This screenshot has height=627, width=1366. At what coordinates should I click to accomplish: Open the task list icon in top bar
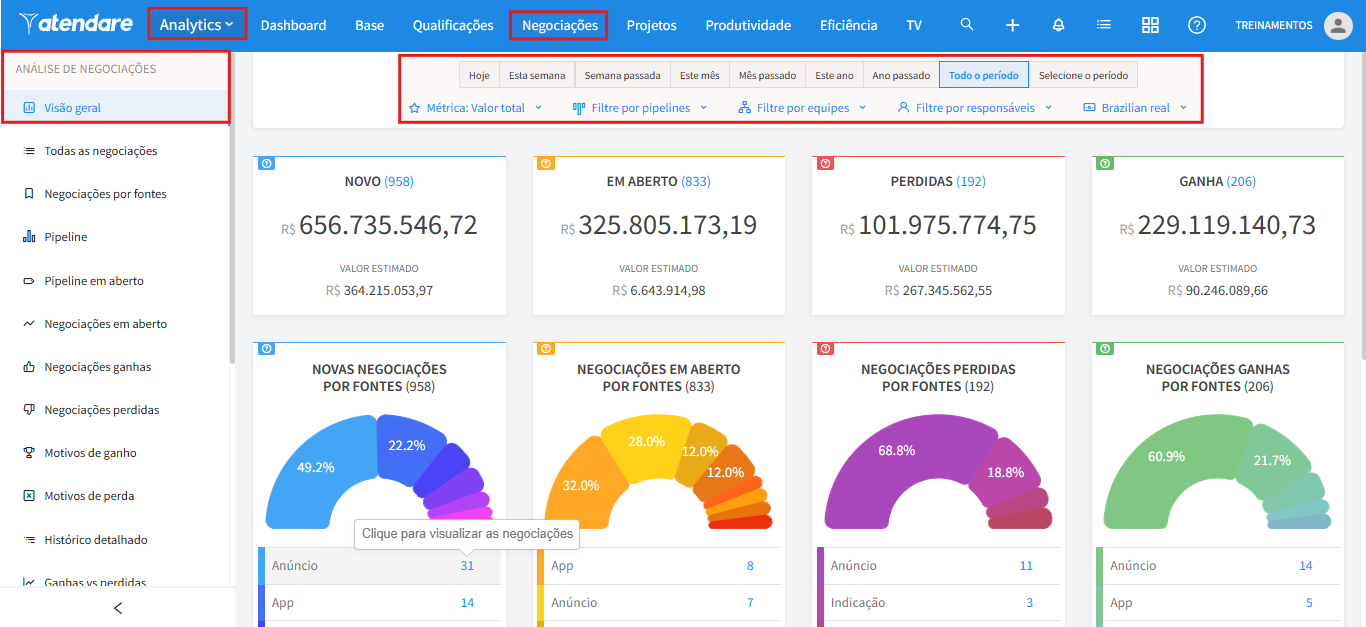pyautogui.click(x=1104, y=25)
